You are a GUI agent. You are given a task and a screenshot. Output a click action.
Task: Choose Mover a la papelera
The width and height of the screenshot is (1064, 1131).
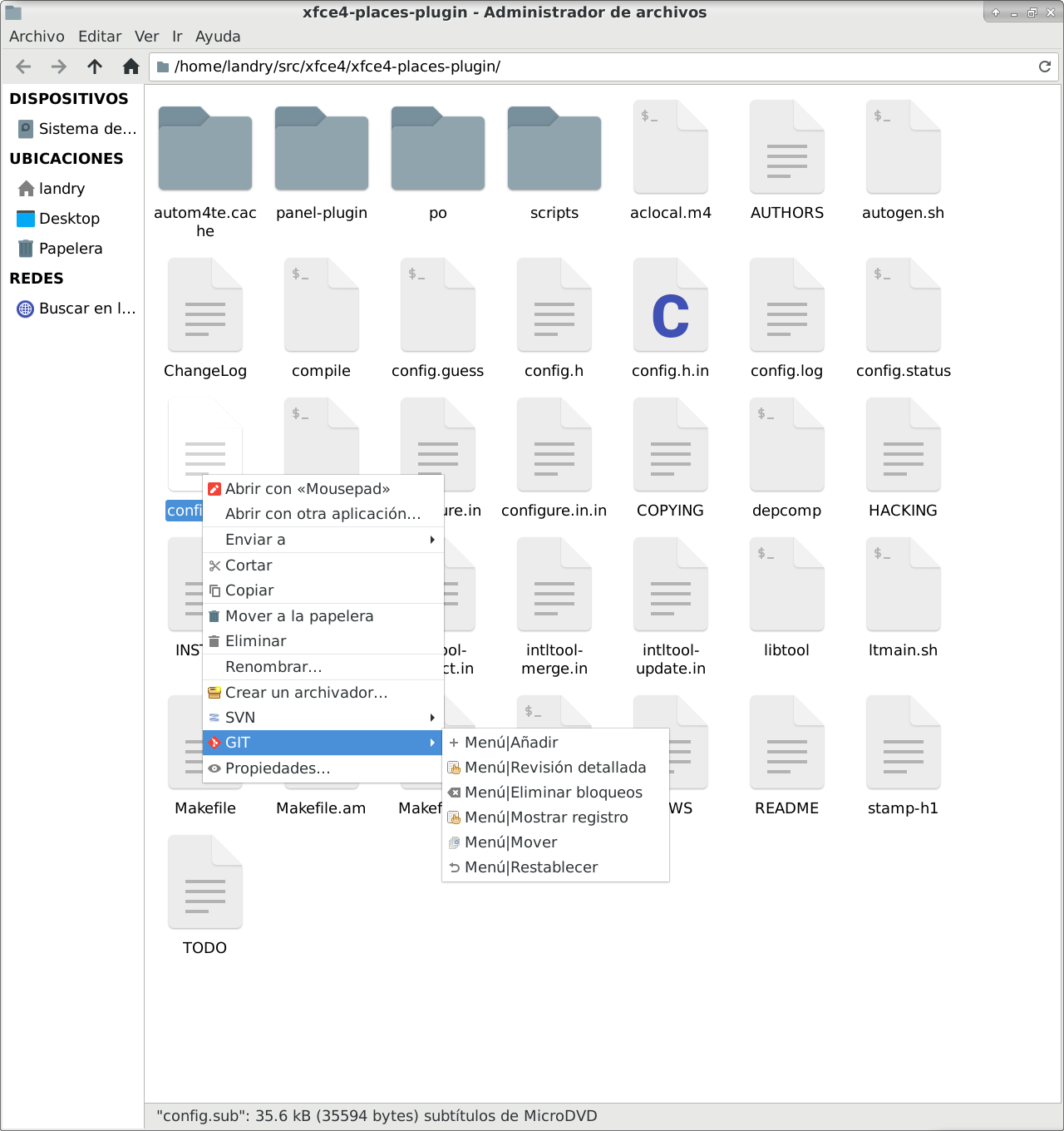point(299,616)
